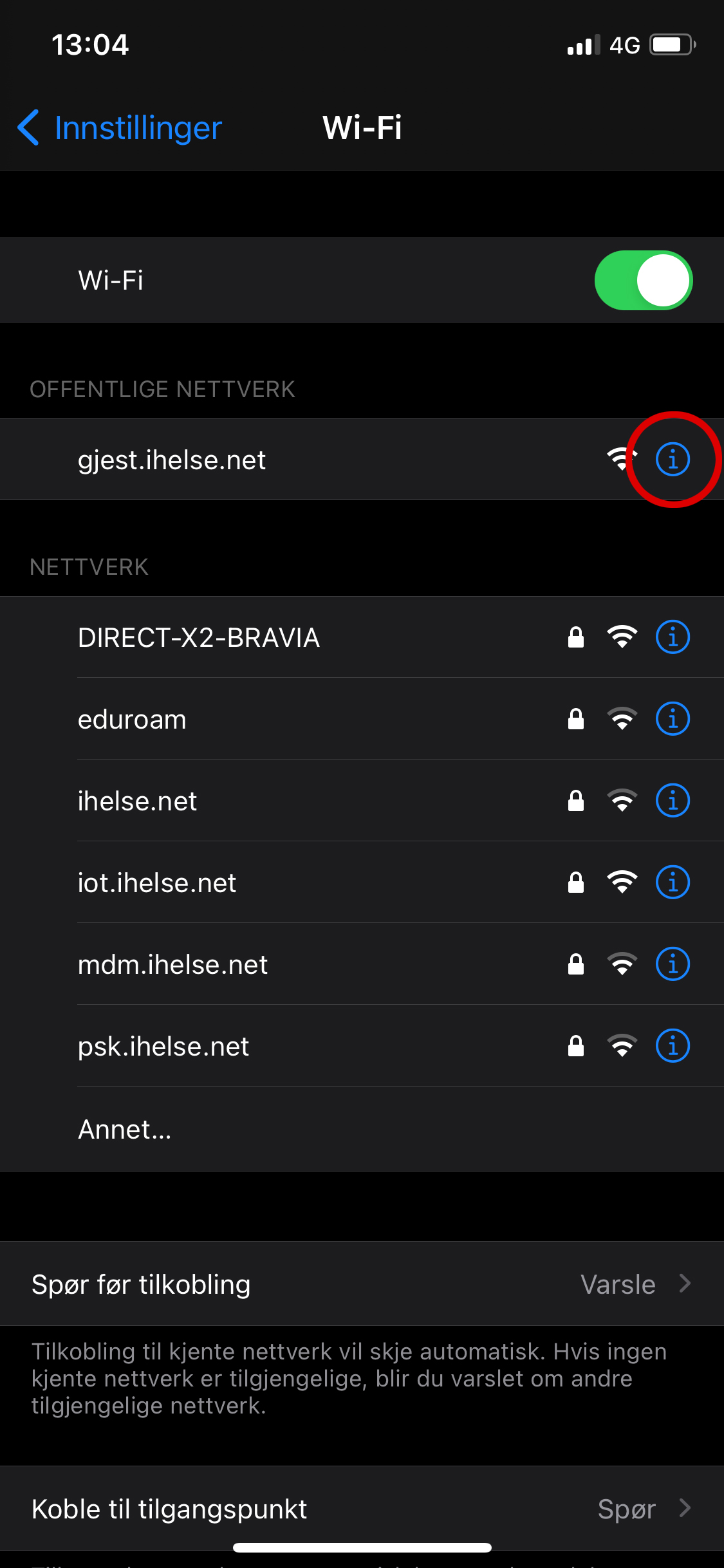This screenshot has height=1568, width=724.
Task: Show info for ihelse.net network
Action: coord(673,801)
